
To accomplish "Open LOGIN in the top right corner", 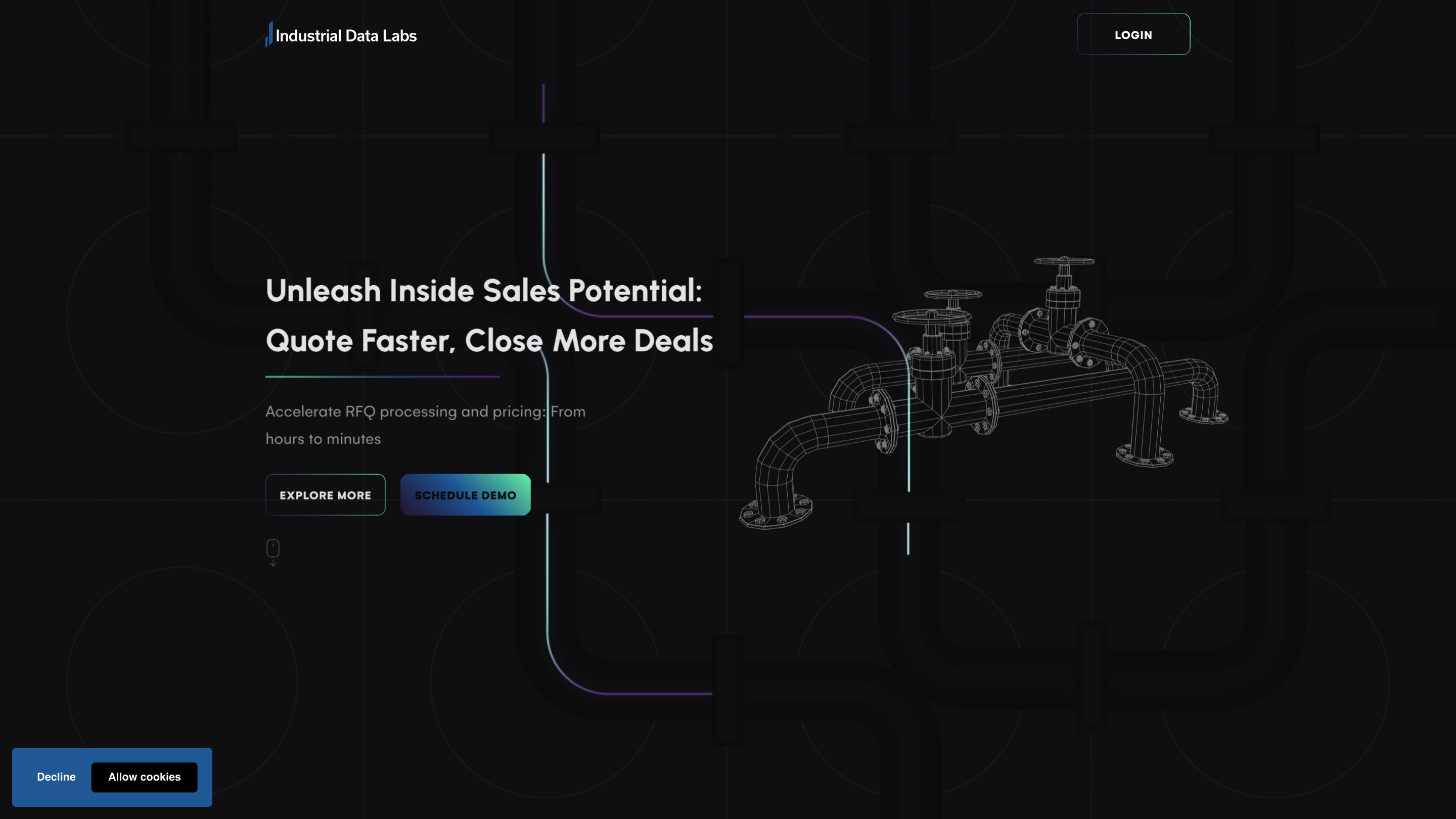I will (1133, 34).
